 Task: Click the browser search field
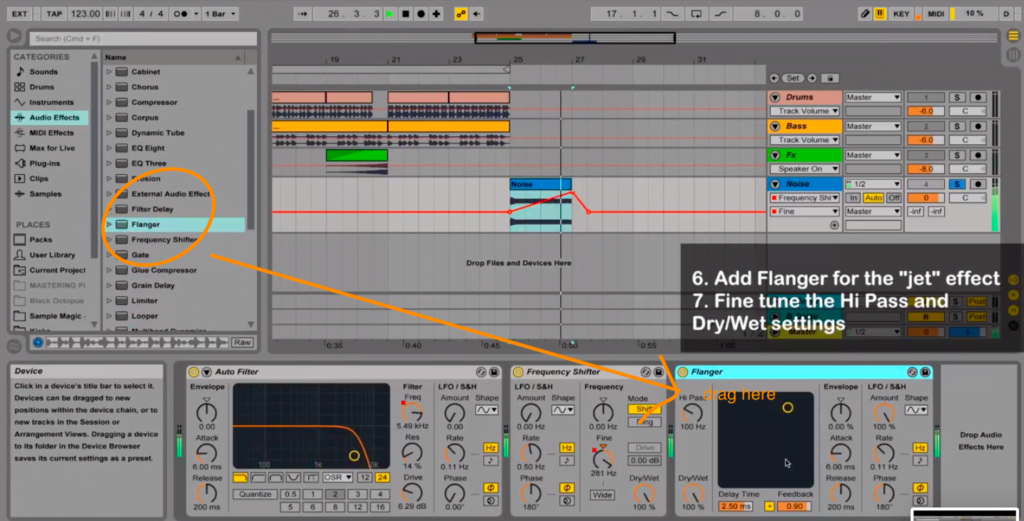143,39
